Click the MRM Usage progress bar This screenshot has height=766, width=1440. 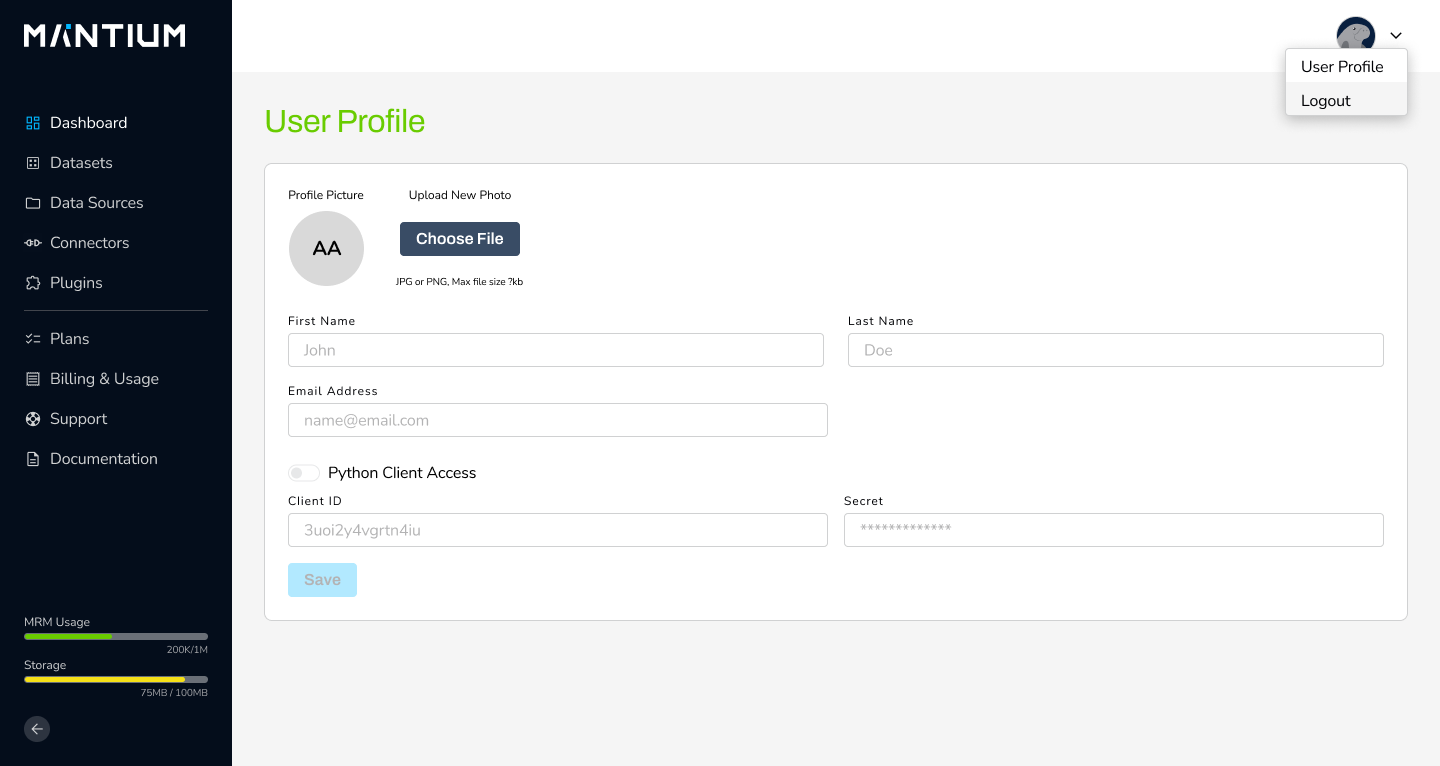[x=116, y=636]
